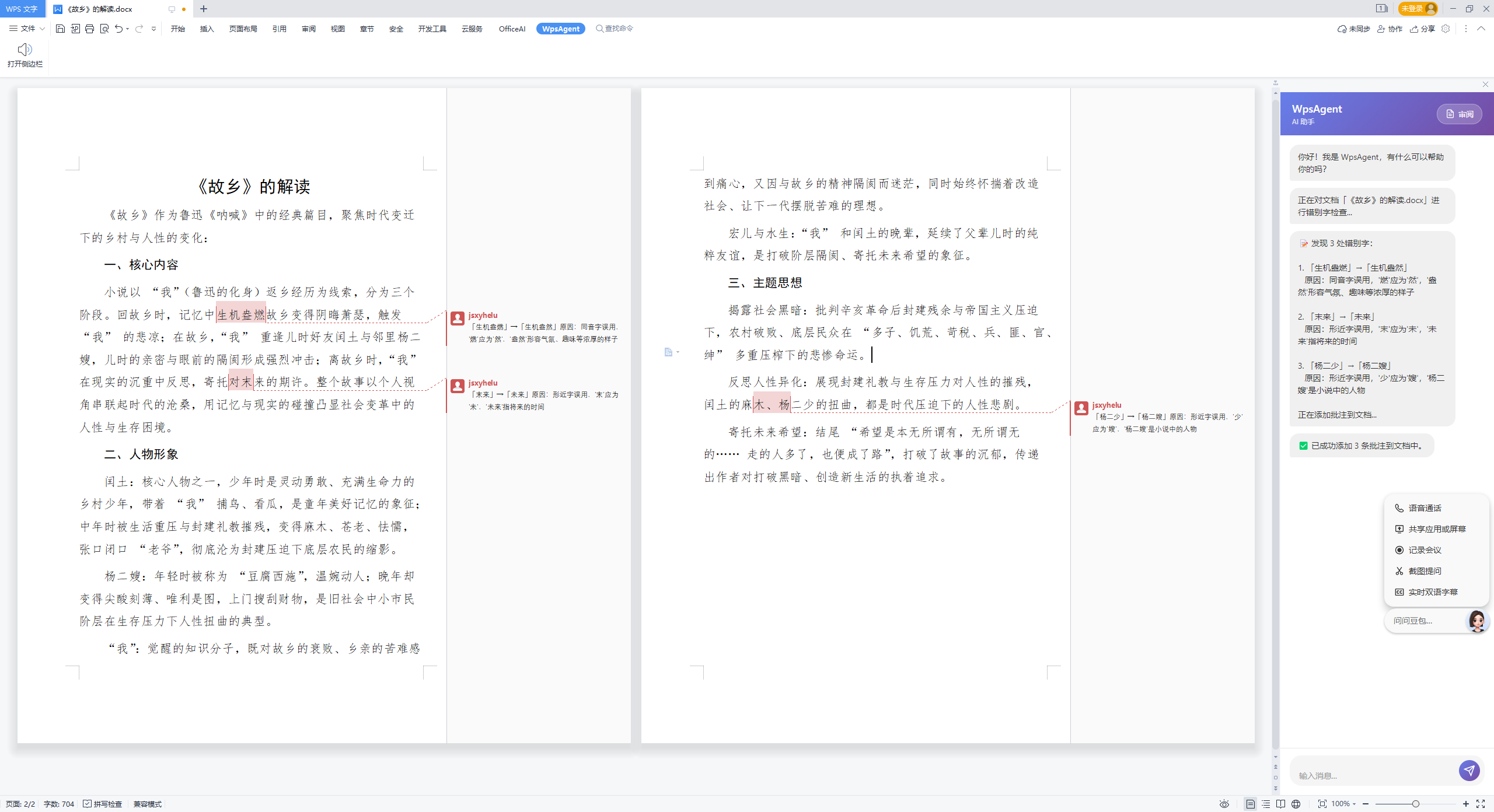Viewport: 1494px width, 812px height.
Task: Expand undo history dropdown arrow
Action: pos(128,29)
